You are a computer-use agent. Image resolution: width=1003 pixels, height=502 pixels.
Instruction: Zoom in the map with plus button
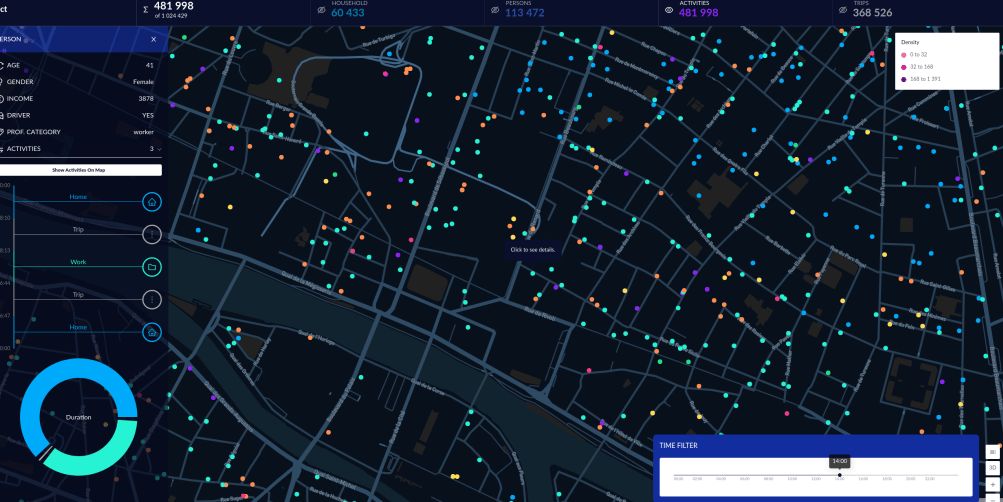993,484
